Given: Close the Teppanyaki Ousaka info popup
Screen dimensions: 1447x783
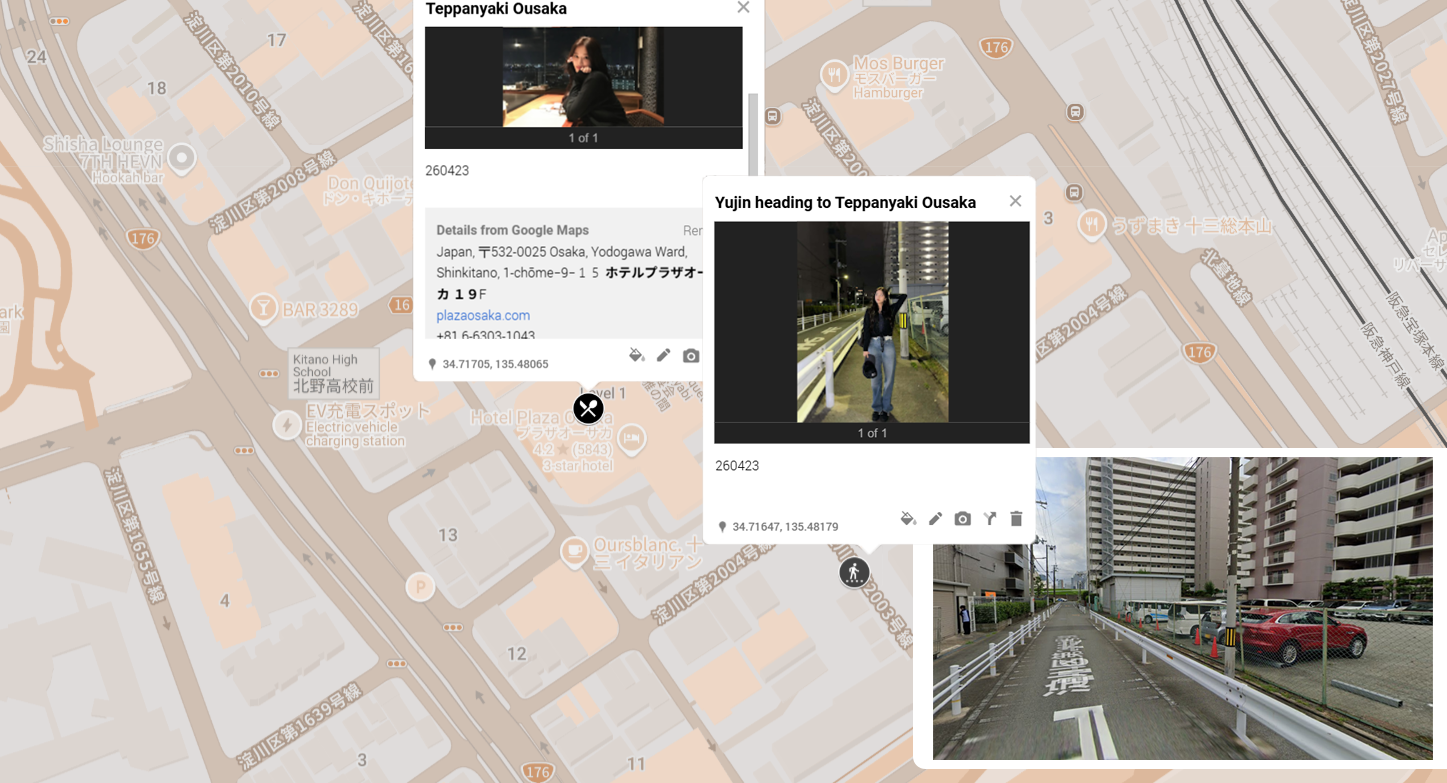Looking at the screenshot, I should coord(743,8).
